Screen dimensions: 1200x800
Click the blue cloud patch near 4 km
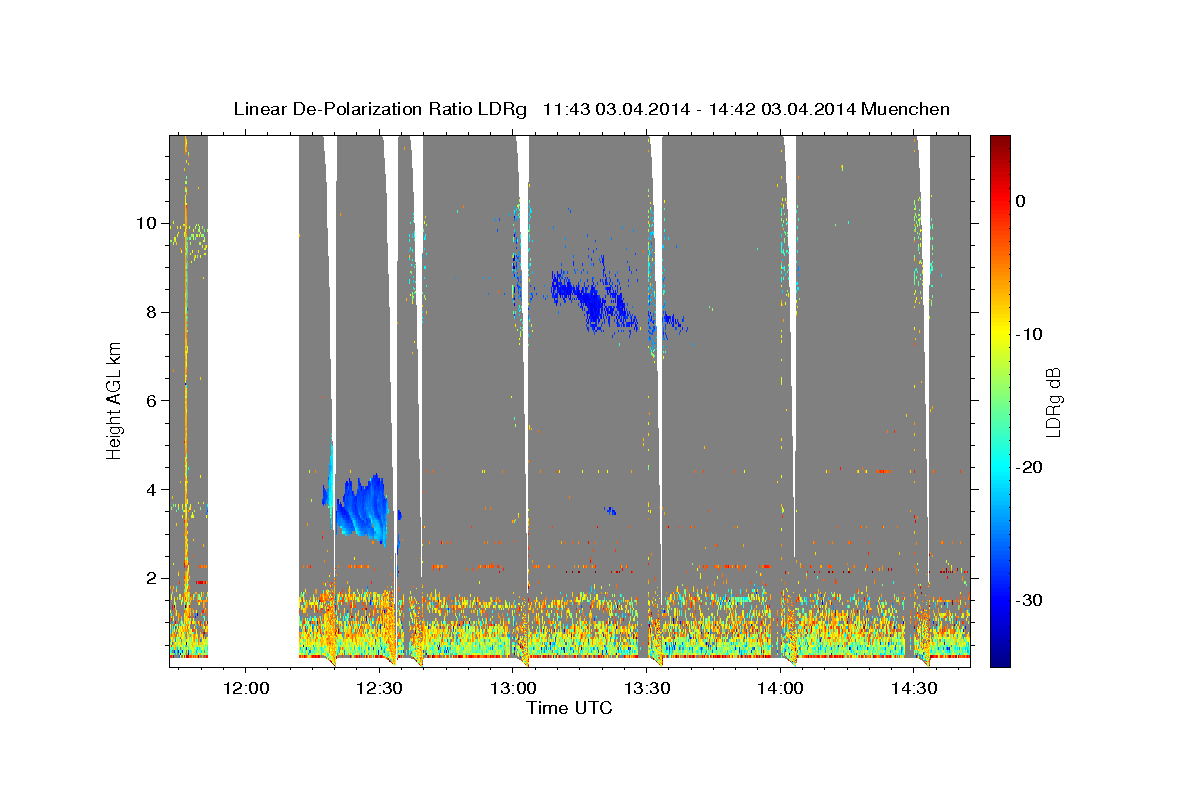pyautogui.click(x=362, y=510)
